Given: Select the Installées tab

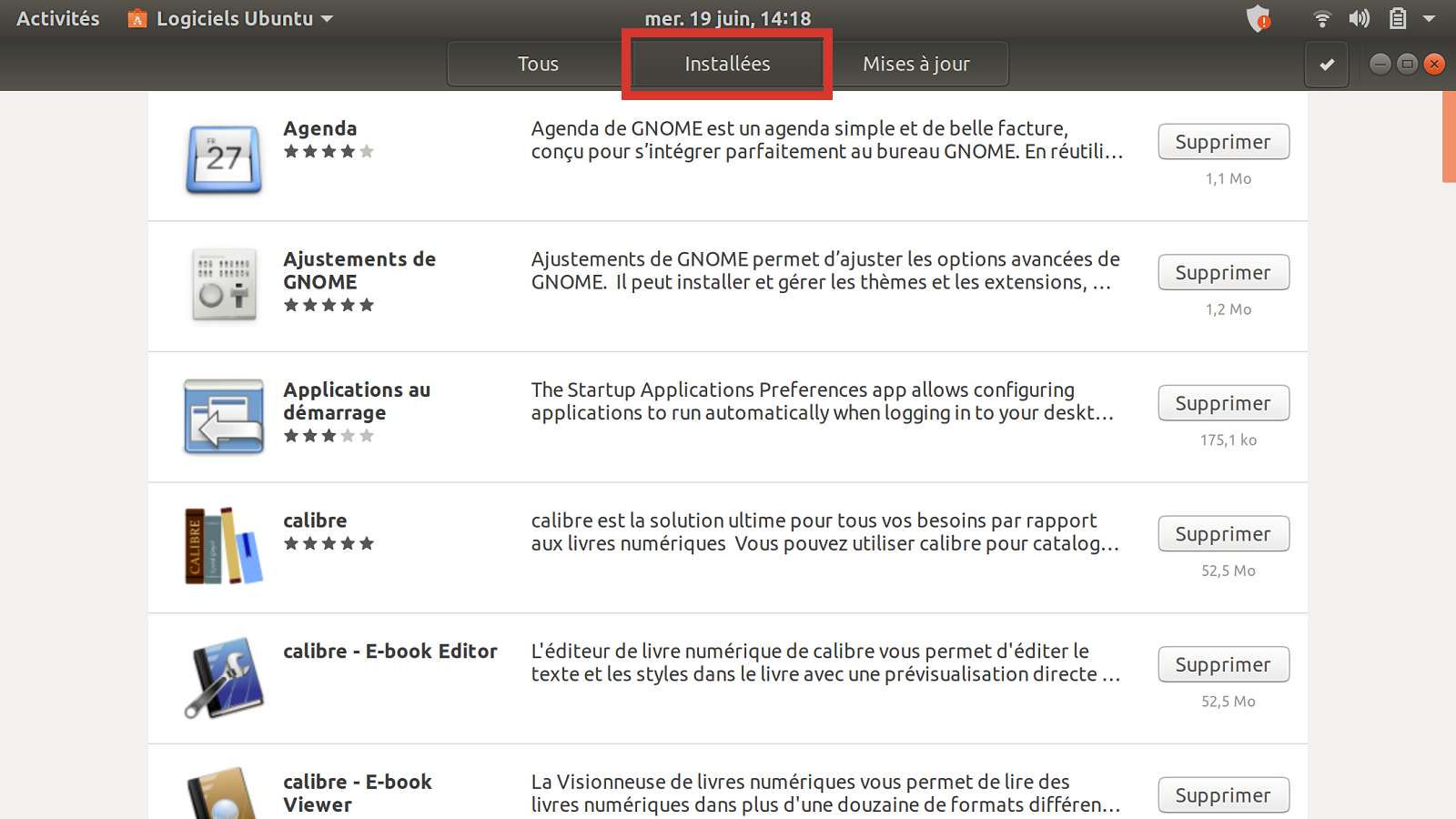Looking at the screenshot, I should coord(727,65).
